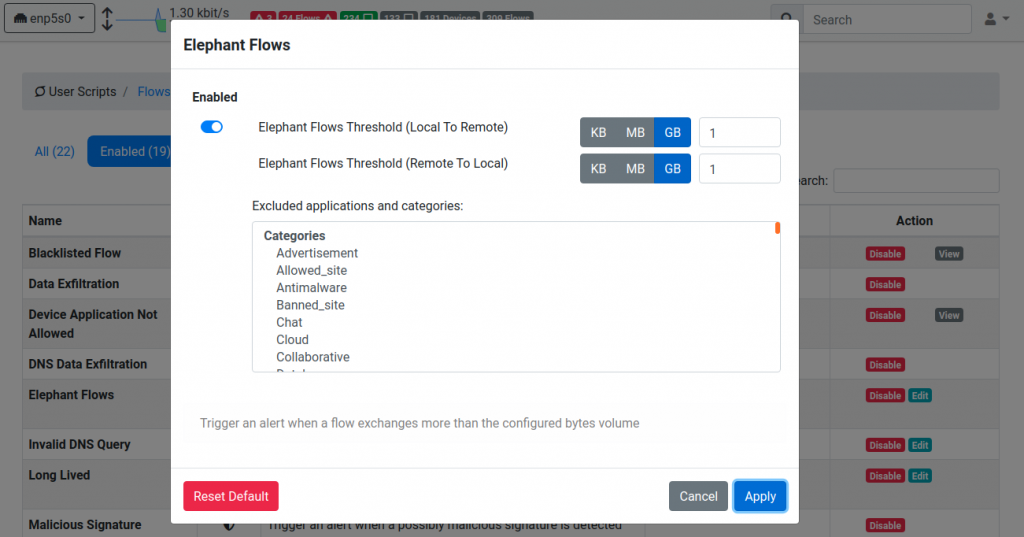Select MB unit for Local To Remote threshold
Screen dimensions: 1024x537
point(635,133)
